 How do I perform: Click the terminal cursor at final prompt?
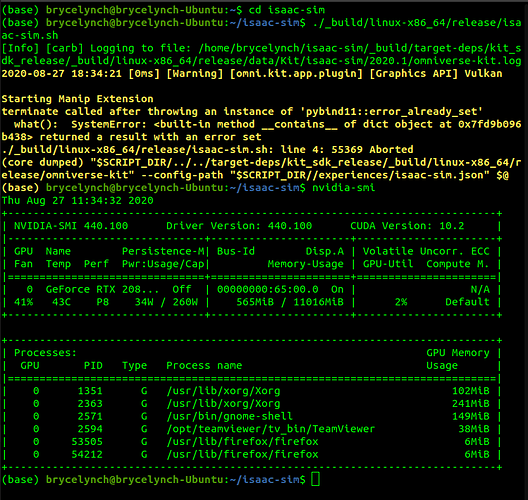(x=316, y=479)
